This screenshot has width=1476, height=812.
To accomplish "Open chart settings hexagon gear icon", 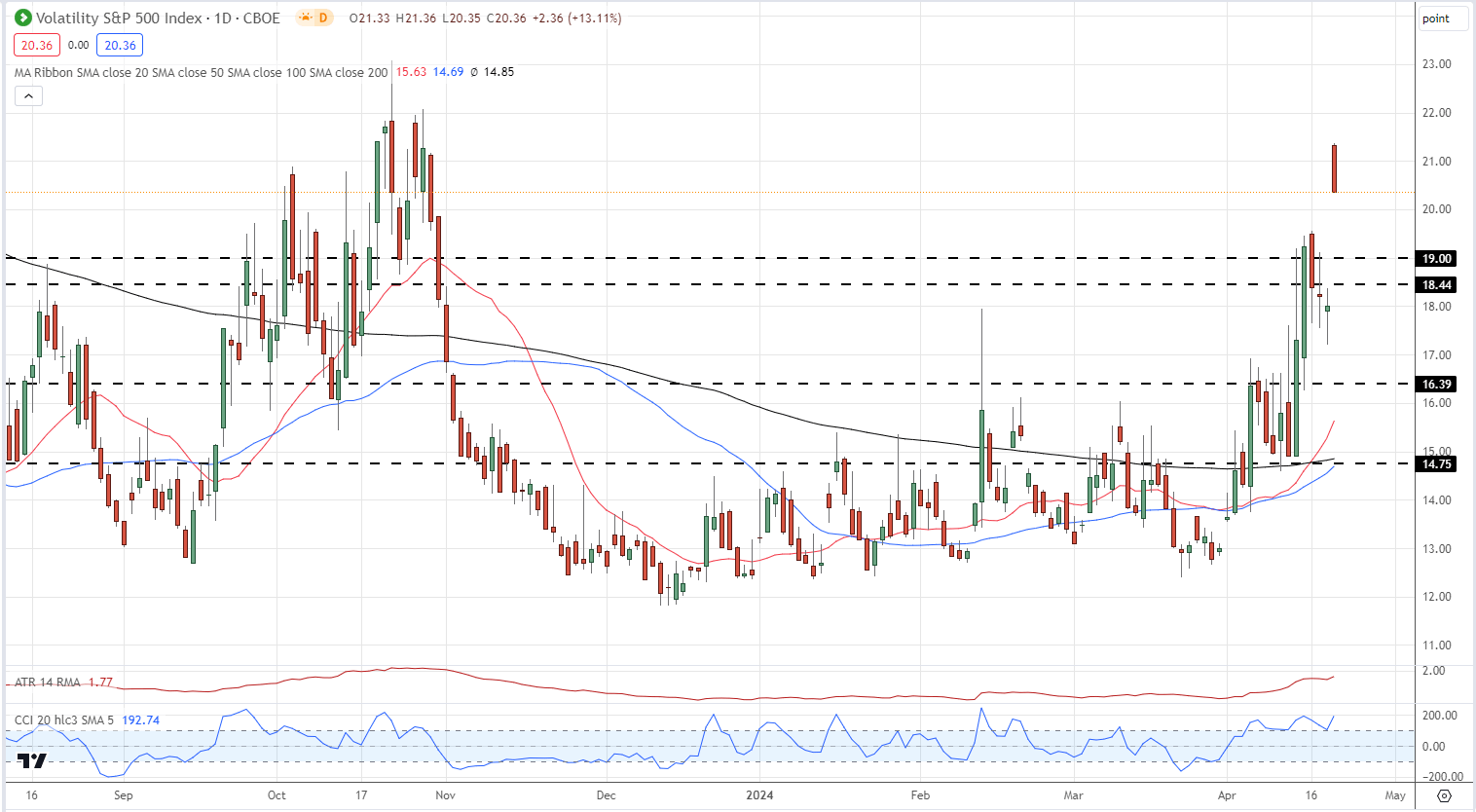I will [x=1444, y=795].
